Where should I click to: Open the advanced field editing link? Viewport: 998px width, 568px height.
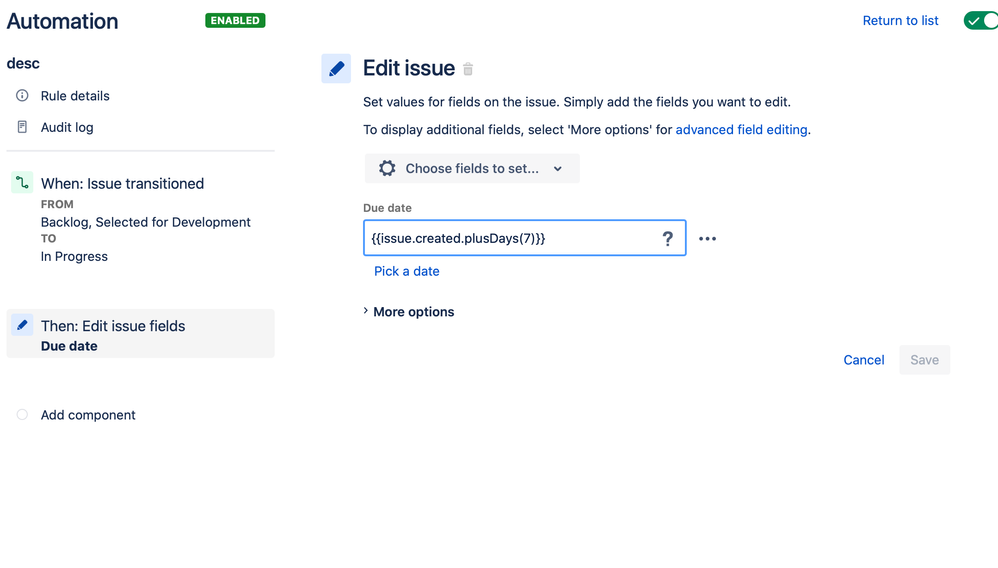741,130
